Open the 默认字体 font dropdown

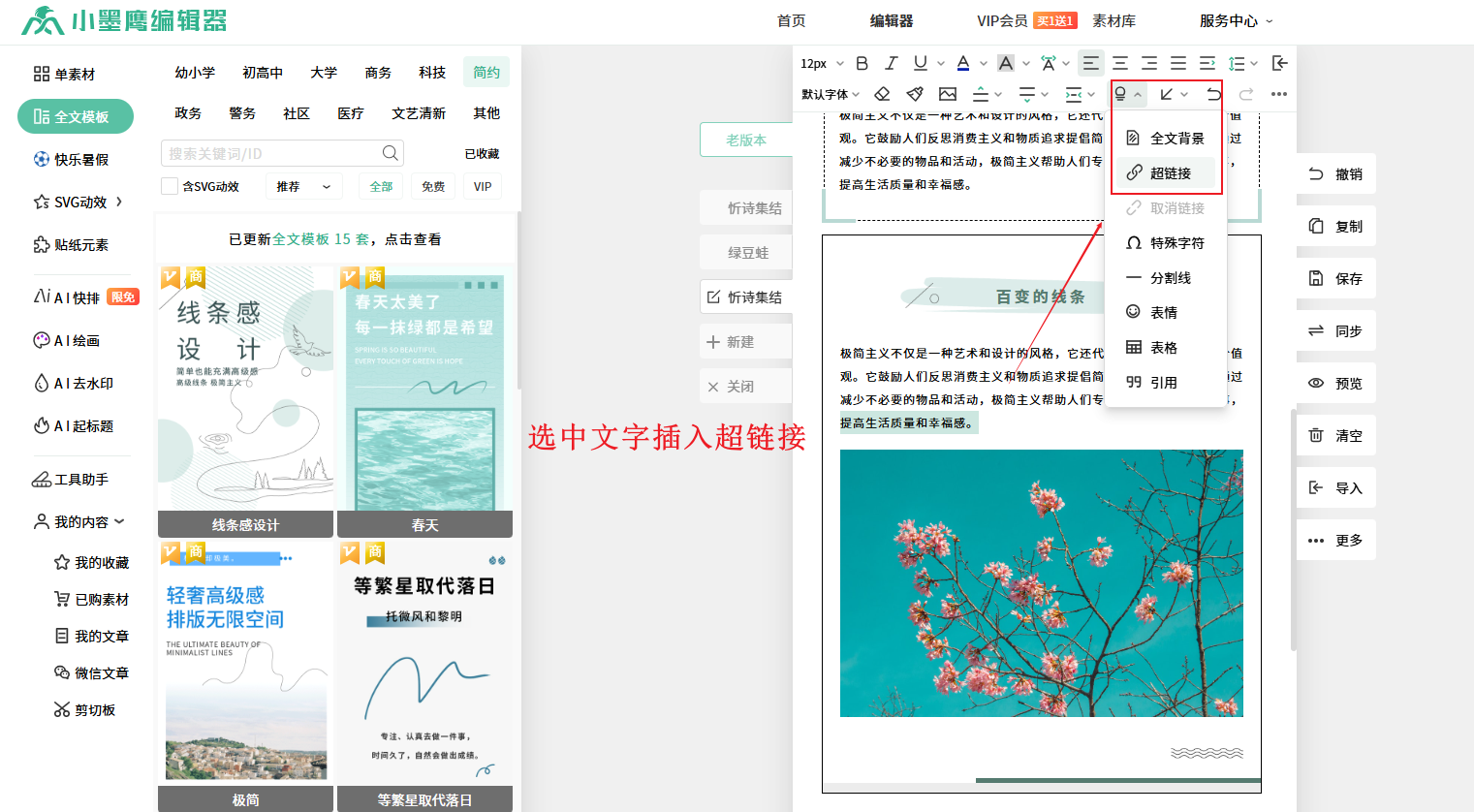point(831,94)
